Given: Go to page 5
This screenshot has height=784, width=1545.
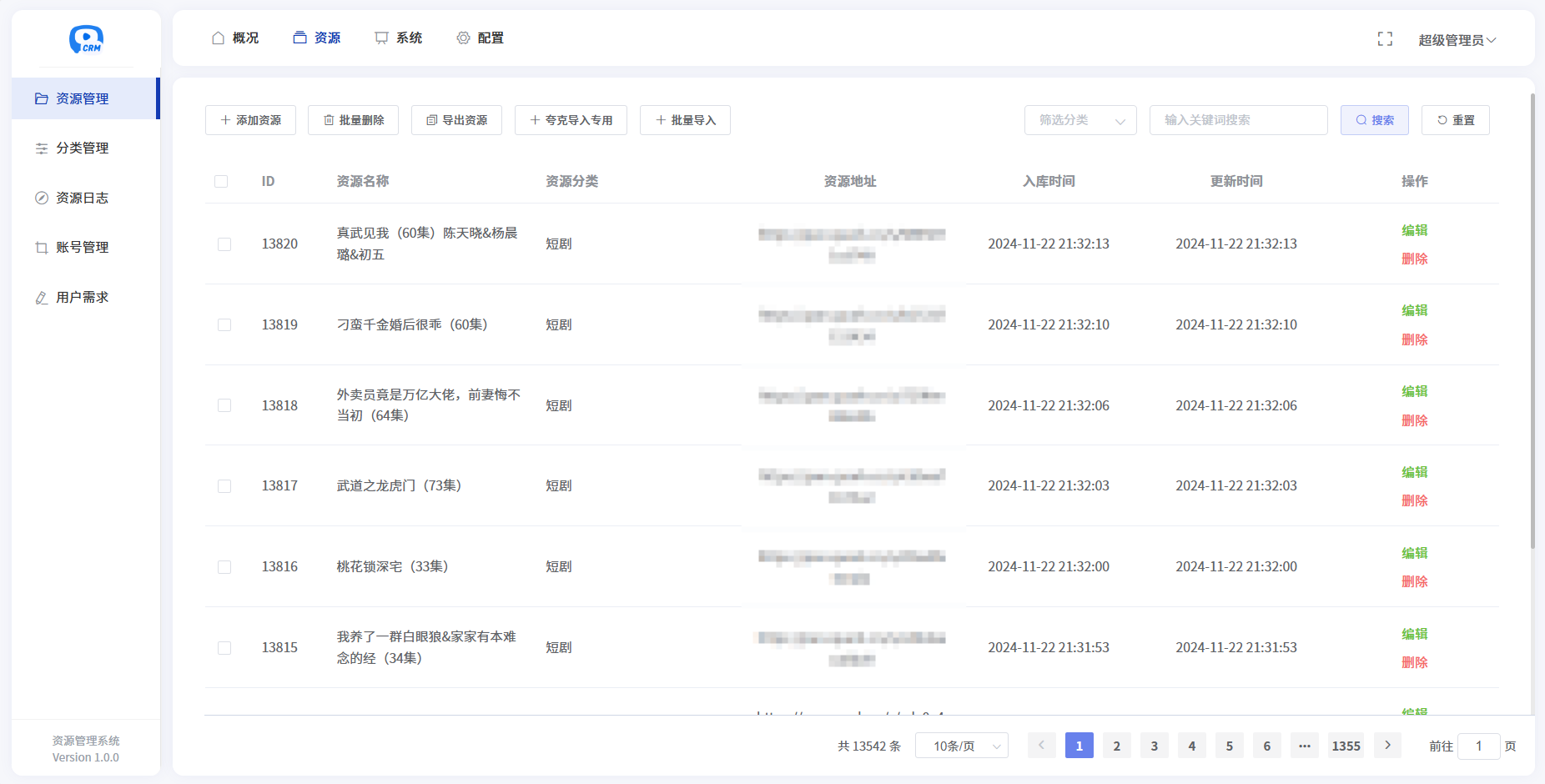Looking at the screenshot, I should 1230,746.
